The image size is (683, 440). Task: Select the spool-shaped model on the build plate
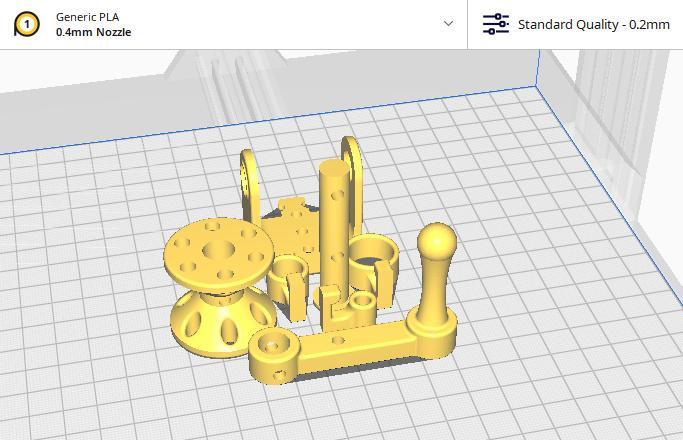[220, 288]
